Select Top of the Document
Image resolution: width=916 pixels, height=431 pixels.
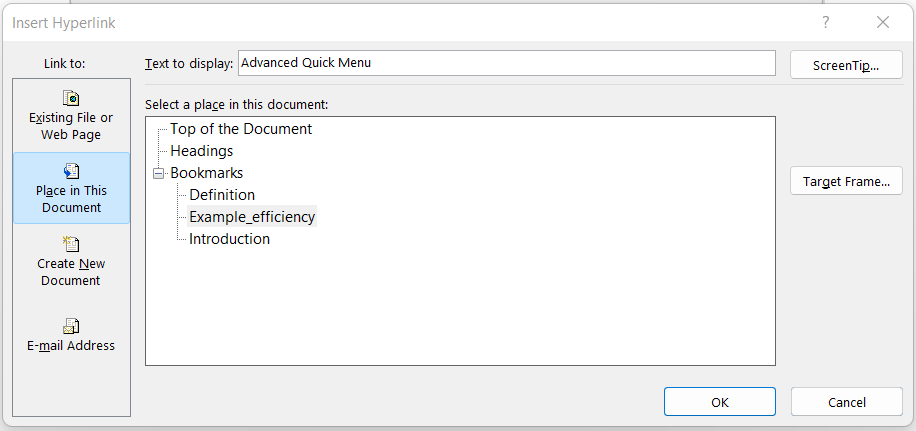(241, 129)
